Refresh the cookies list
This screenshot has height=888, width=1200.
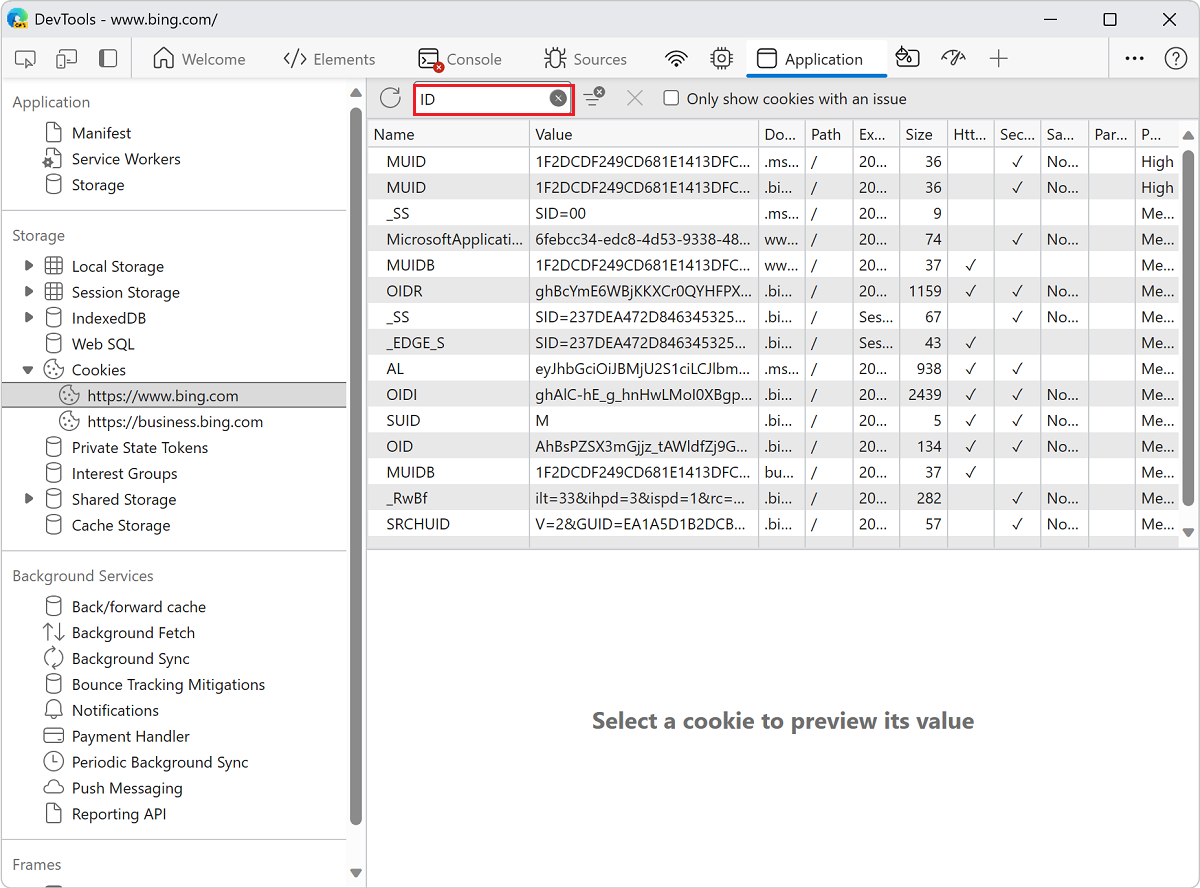390,98
